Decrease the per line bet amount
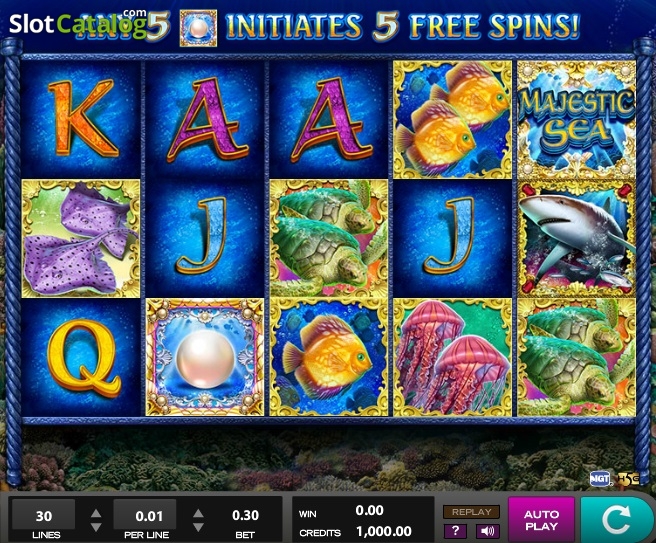Image resolution: width=656 pixels, height=543 pixels. tap(198, 527)
